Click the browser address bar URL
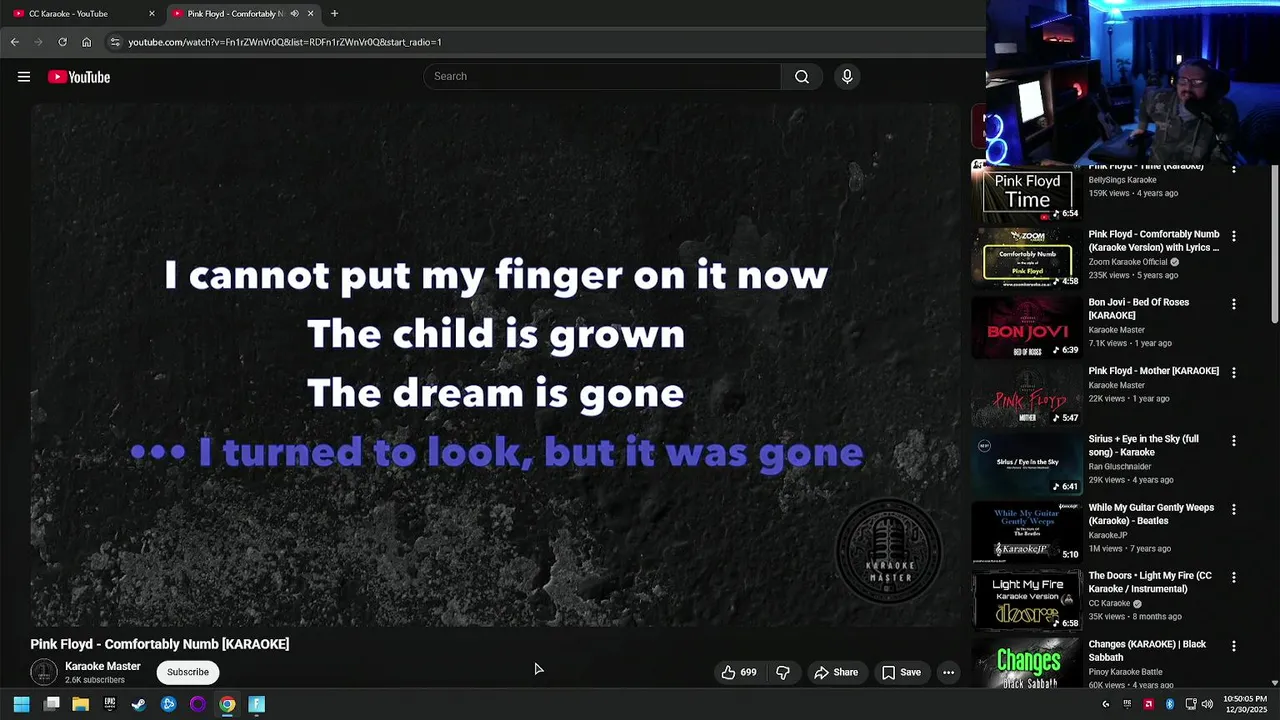1280x720 pixels. tap(285, 42)
